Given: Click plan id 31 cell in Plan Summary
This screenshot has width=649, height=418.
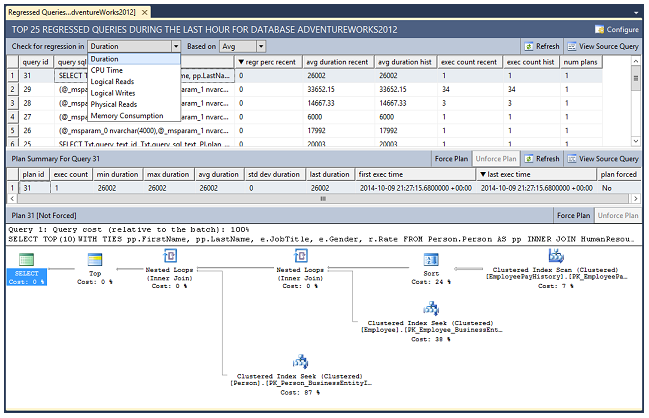Looking at the screenshot, I should pos(35,188).
